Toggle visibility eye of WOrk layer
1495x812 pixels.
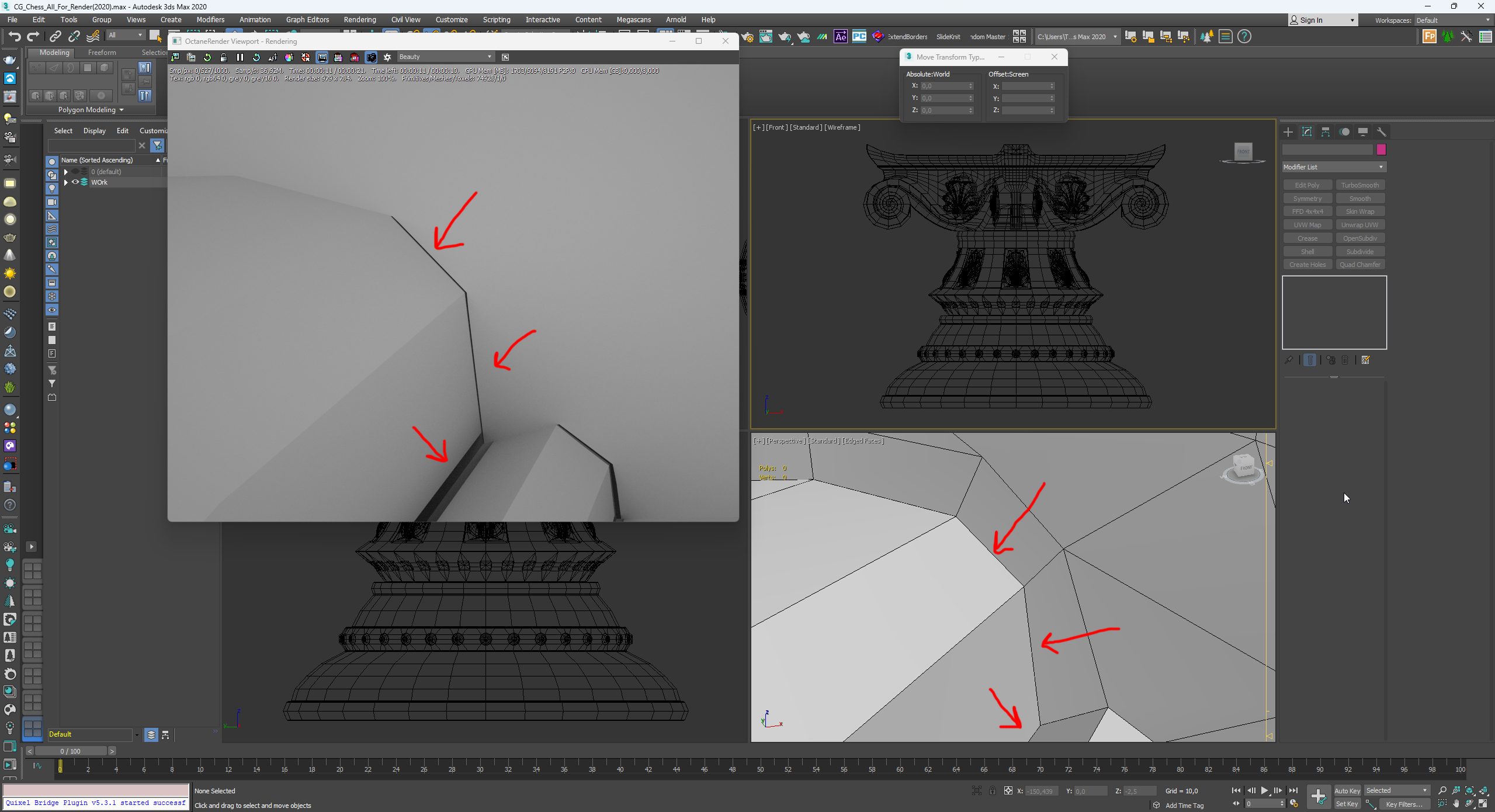(75, 182)
